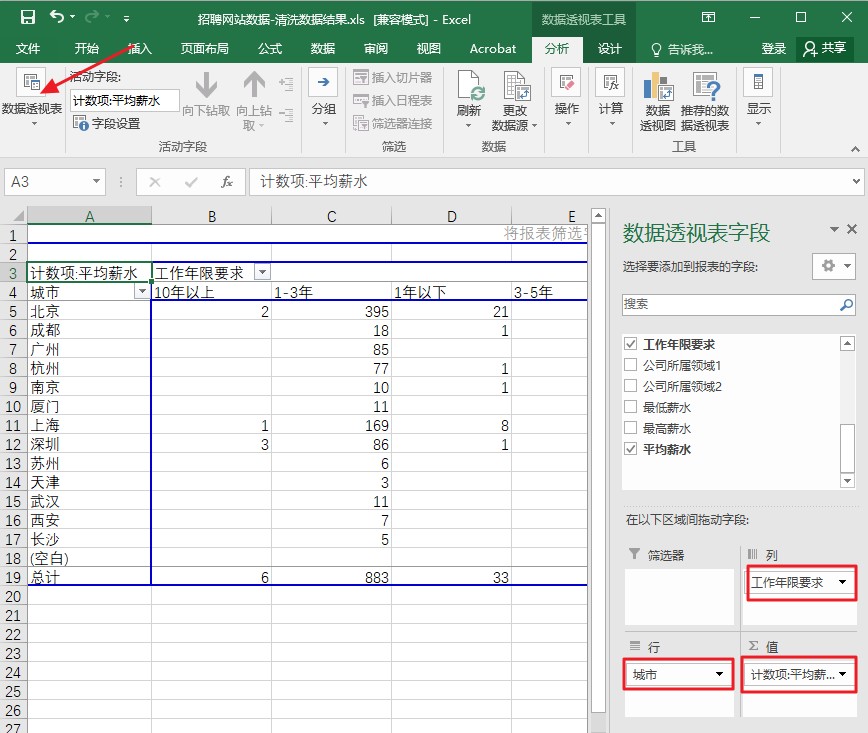This screenshot has width=868, height=733.
Task: Uncheck the 工作年限要求 field checkbox
Action: (631, 344)
